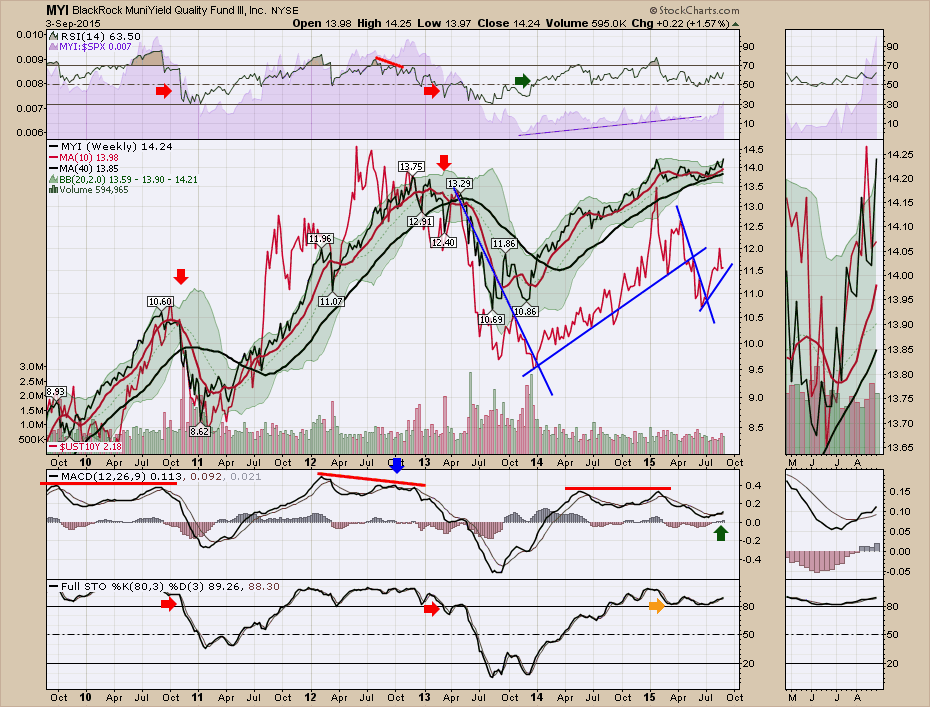This screenshot has height=707, width=930.
Task: Click the NYSE exchange label
Action: [x=285, y=11]
